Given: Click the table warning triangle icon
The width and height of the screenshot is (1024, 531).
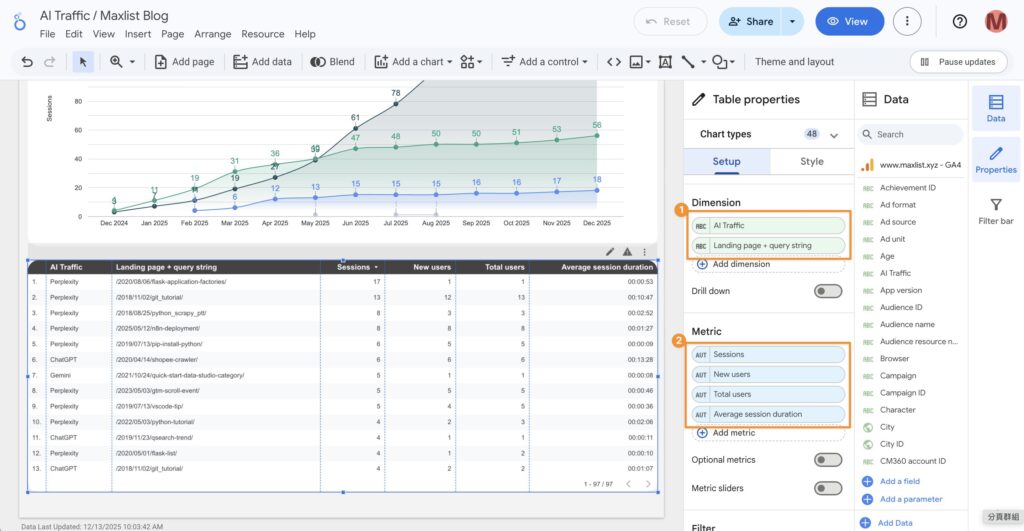Looking at the screenshot, I should [x=627, y=251].
